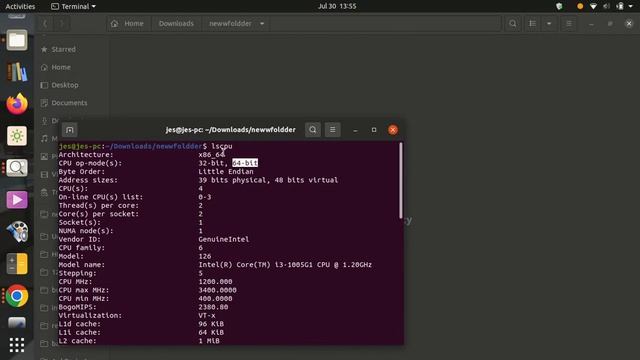Open the books app in dock
This screenshot has height=360, width=640.
click(17, 72)
